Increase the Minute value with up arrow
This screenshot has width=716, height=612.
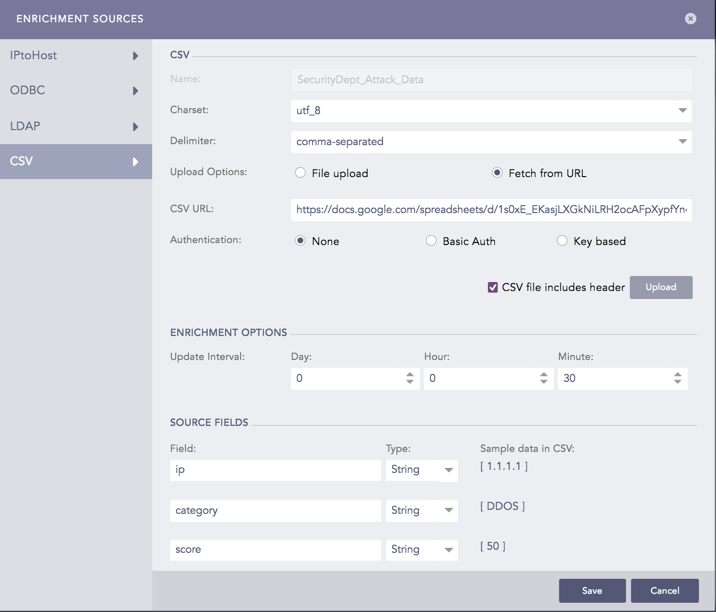[677, 374]
